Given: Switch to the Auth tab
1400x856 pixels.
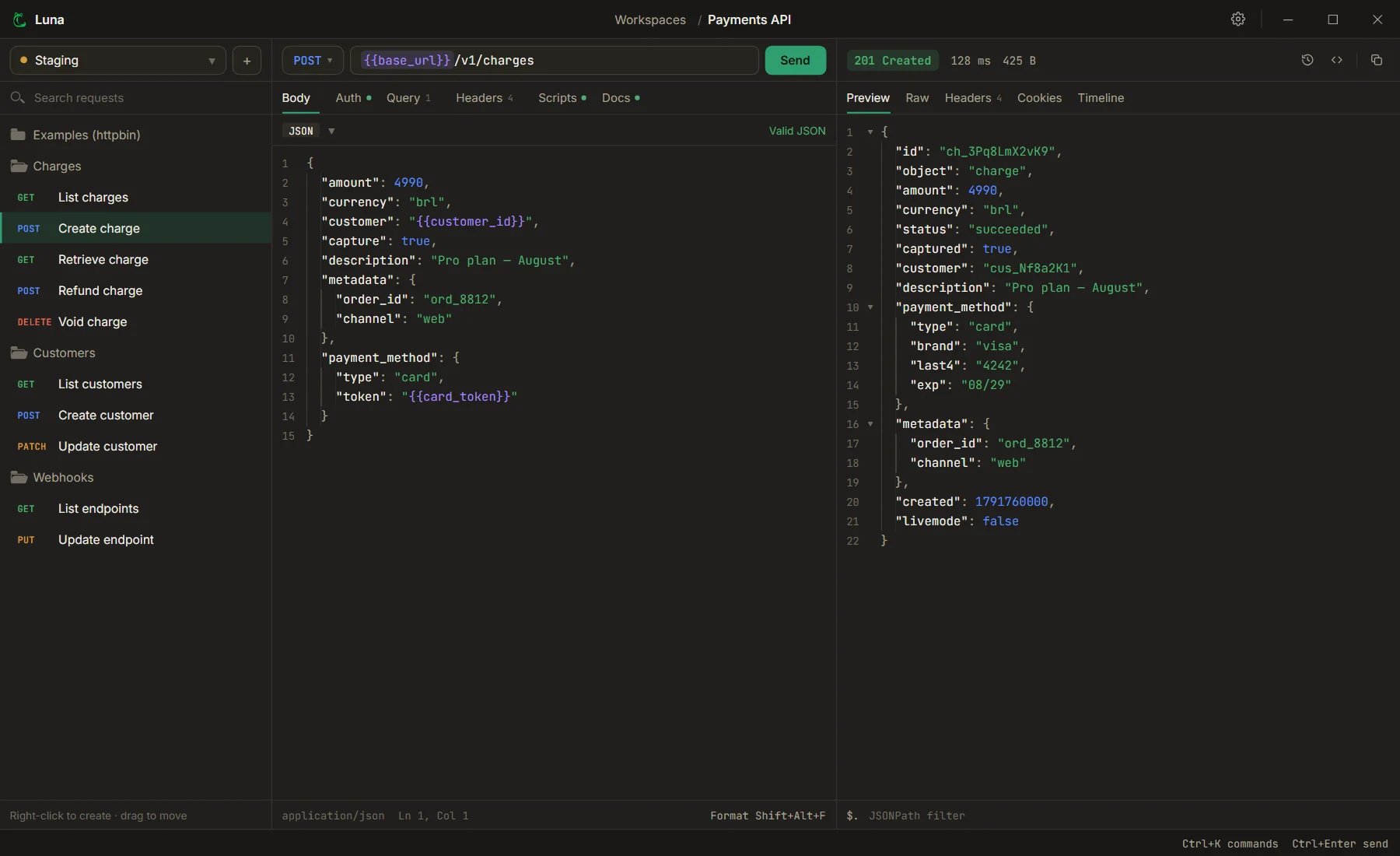Looking at the screenshot, I should (x=353, y=97).
